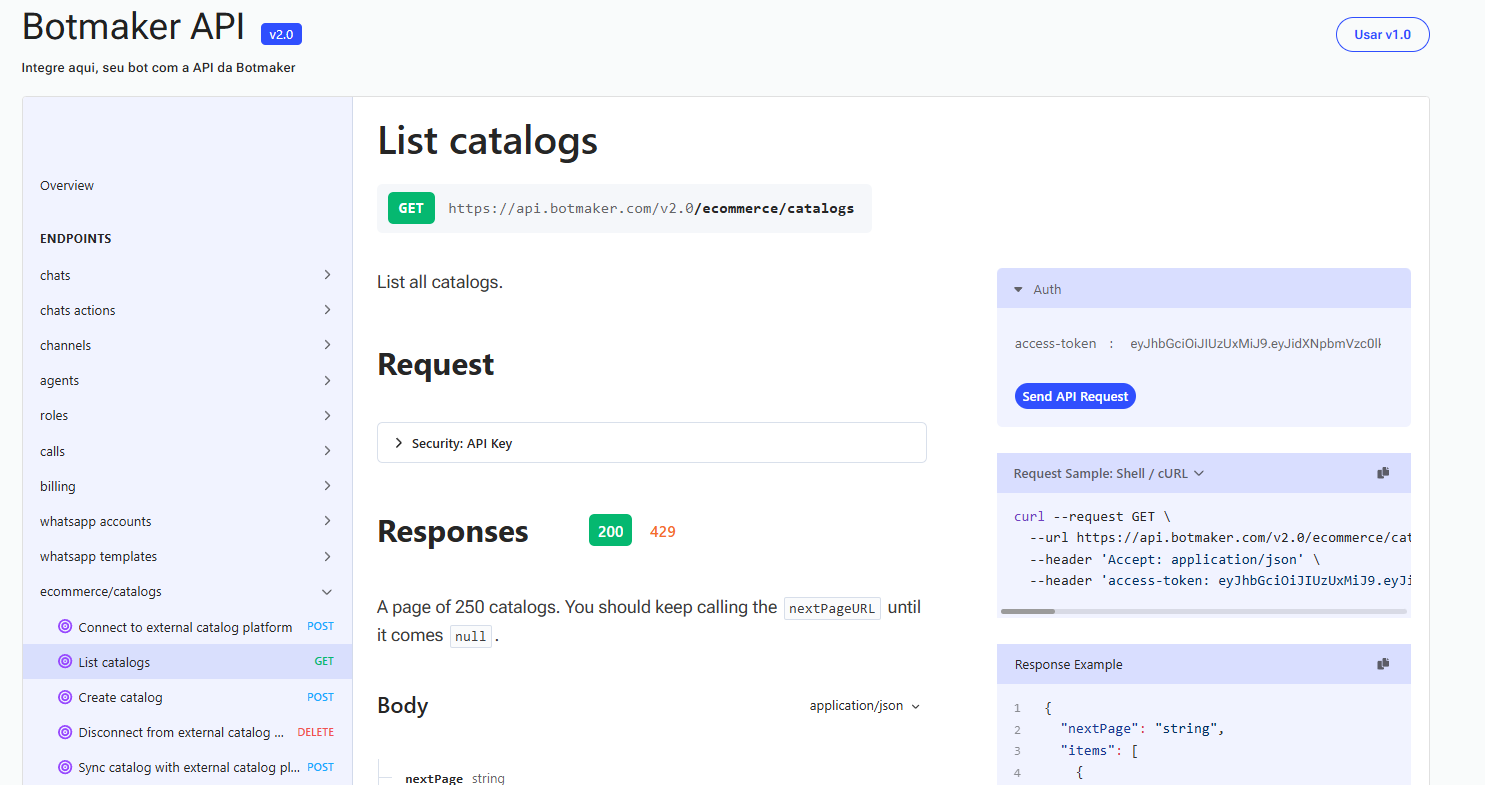Open the Overview page
The image size is (1485, 785).
(67, 185)
